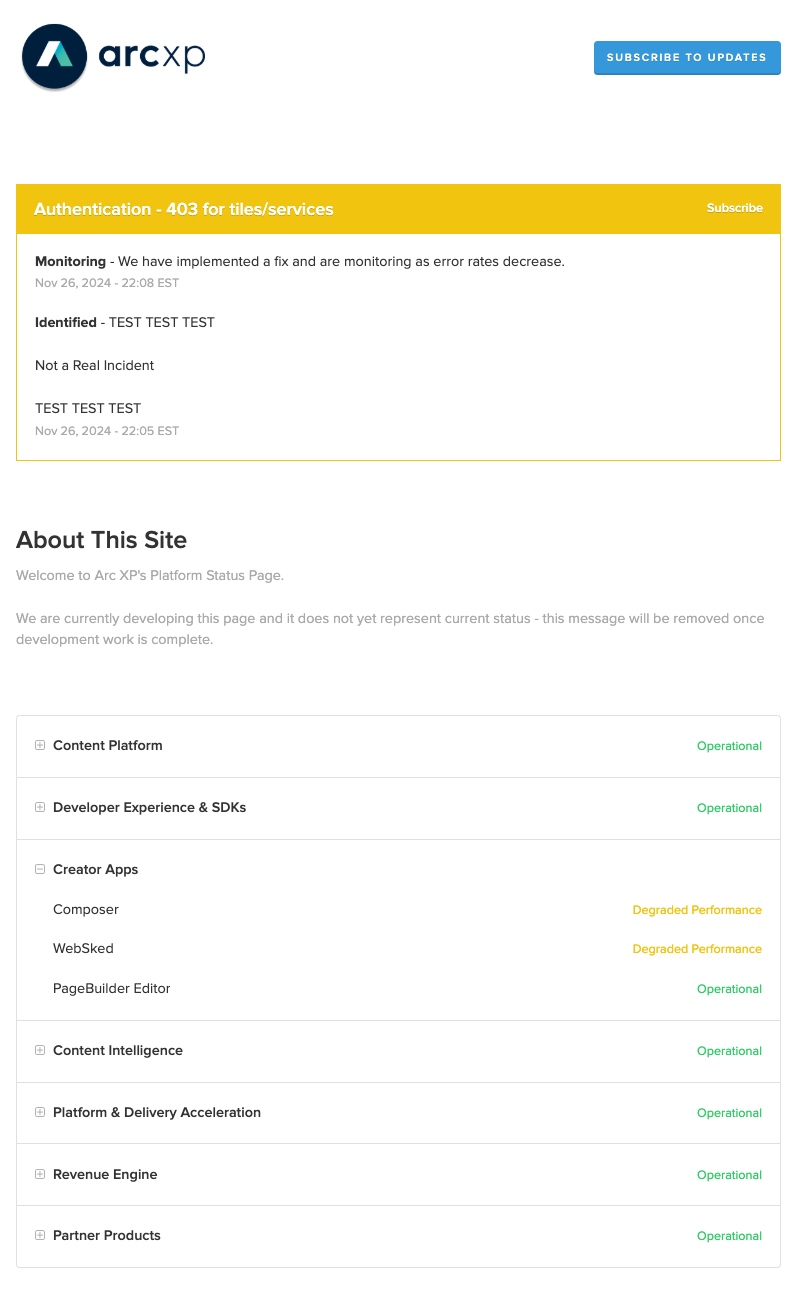This screenshot has width=811, height=1298.
Task: Click the Arc XP logo icon
Action: click(55, 56)
